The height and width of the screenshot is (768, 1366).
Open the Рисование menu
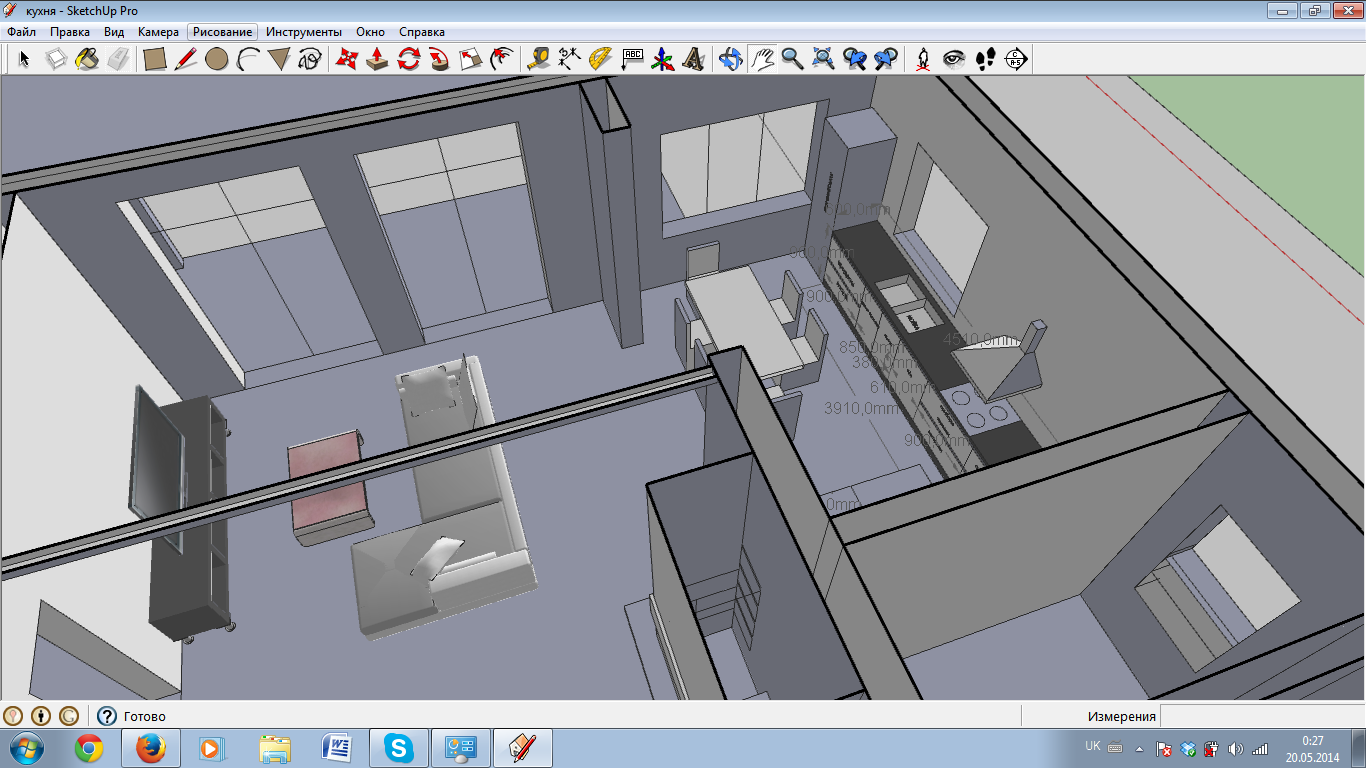223,32
